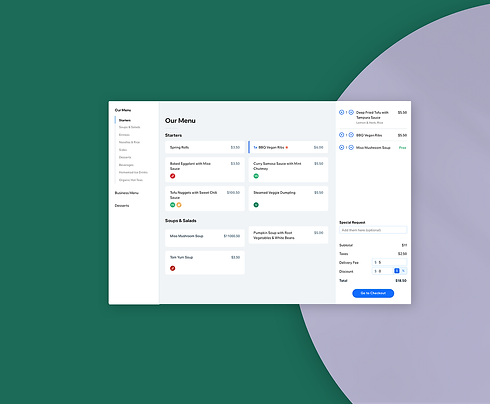Click green dietary icon on Curry Samosa card
The height and width of the screenshot is (404, 490).
click(256, 176)
